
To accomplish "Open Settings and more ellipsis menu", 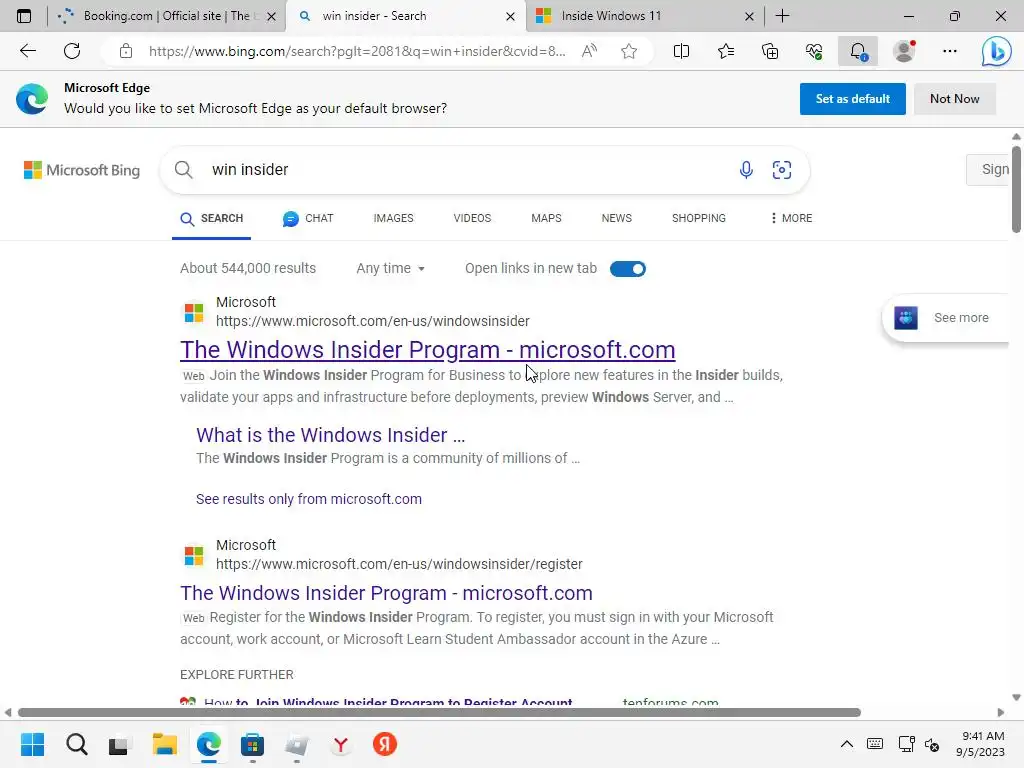I will click(950, 51).
